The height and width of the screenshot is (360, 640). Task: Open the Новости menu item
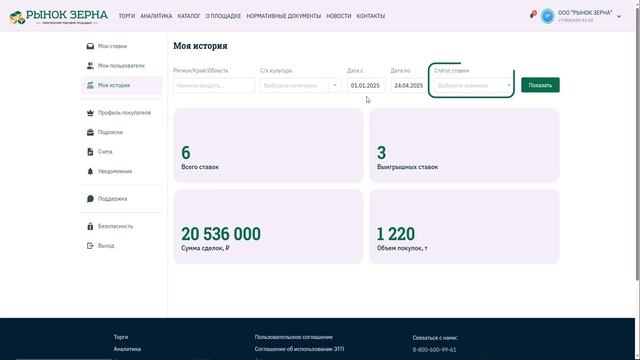tap(339, 16)
